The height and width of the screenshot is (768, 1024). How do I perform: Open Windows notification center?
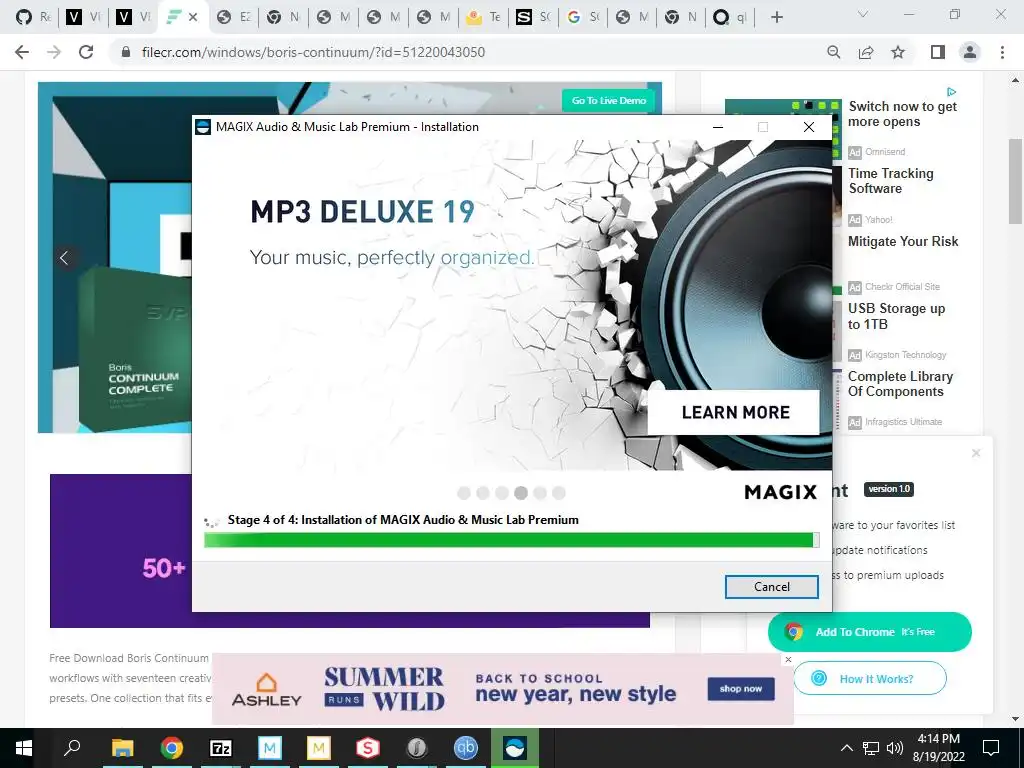tap(991, 748)
